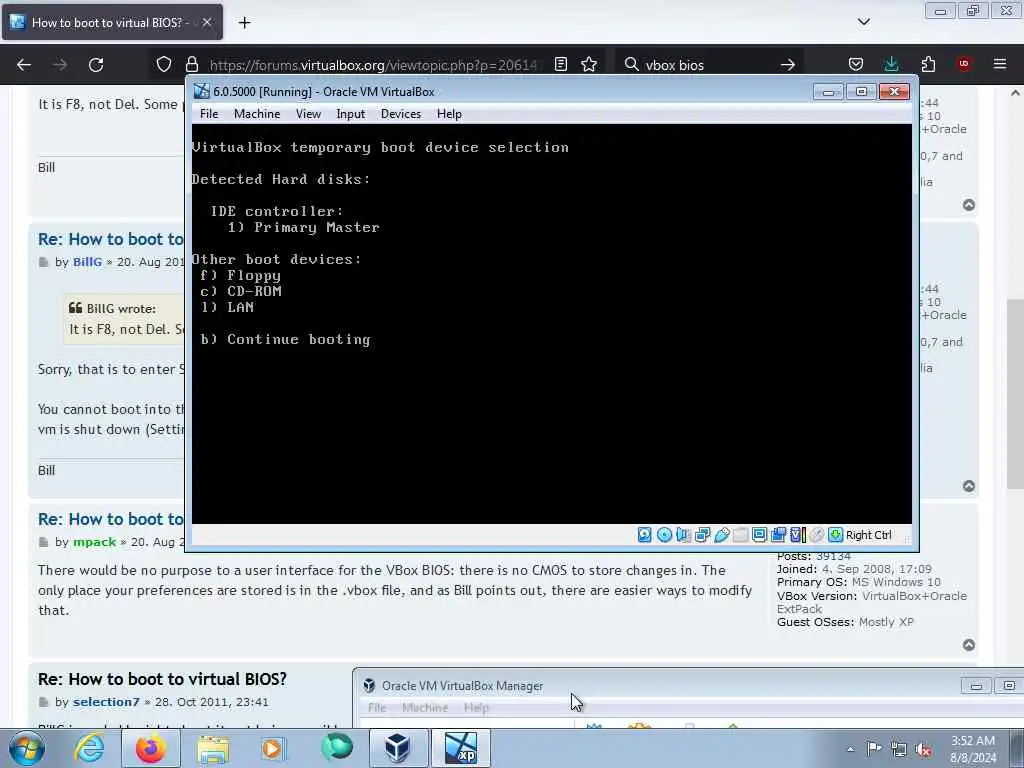Image resolution: width=1024 pixels, height=768 pixels.
Task: Click 'b) Continue booting' text in VM screen
Action: pyautogui.click(x=285, y=340)
